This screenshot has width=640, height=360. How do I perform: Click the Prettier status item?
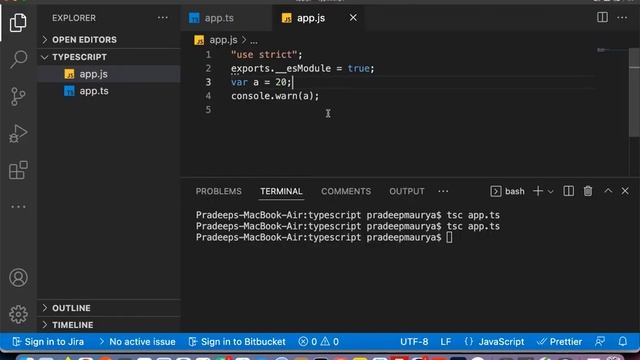559,342
